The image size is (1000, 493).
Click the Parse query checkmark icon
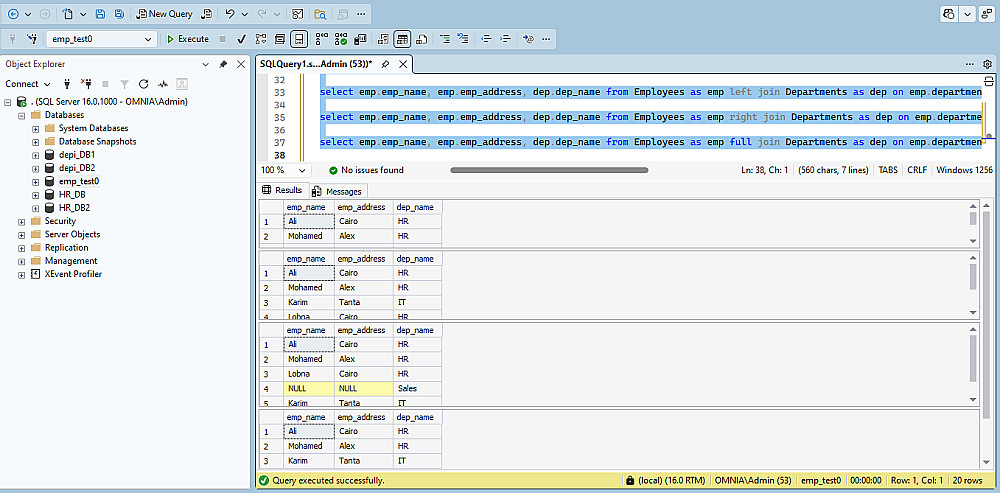click(x=241, y=39)
